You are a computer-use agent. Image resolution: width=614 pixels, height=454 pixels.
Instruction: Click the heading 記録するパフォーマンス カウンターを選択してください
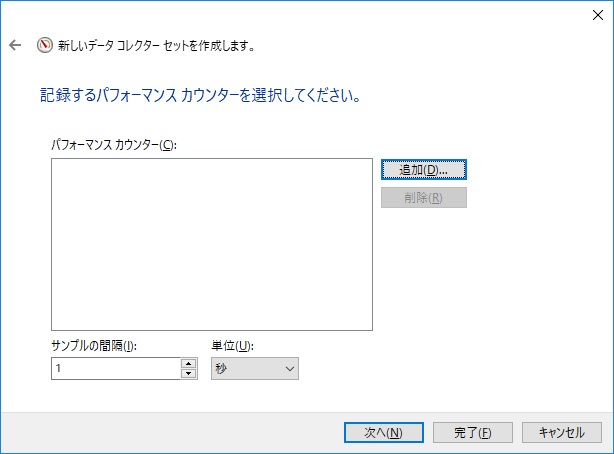[198, 98]
